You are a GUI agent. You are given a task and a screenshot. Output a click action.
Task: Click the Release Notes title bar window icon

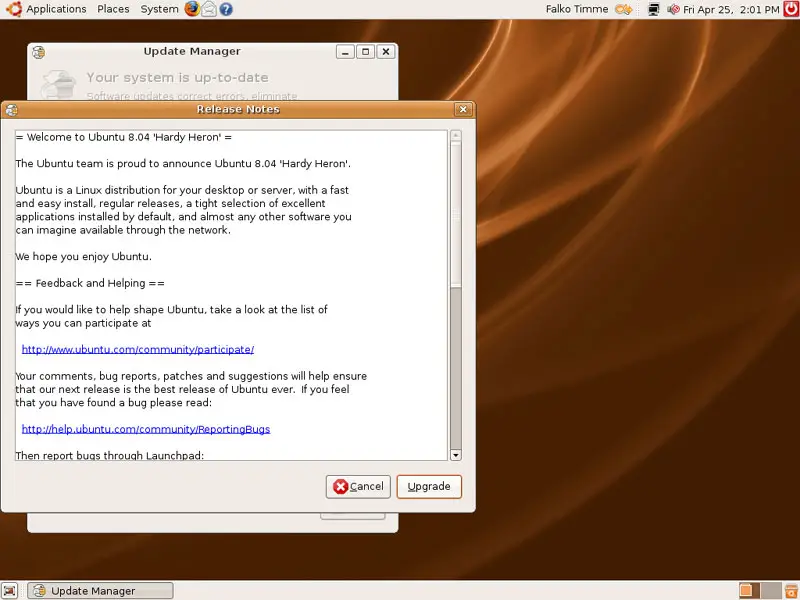click(x=12, y=110)
